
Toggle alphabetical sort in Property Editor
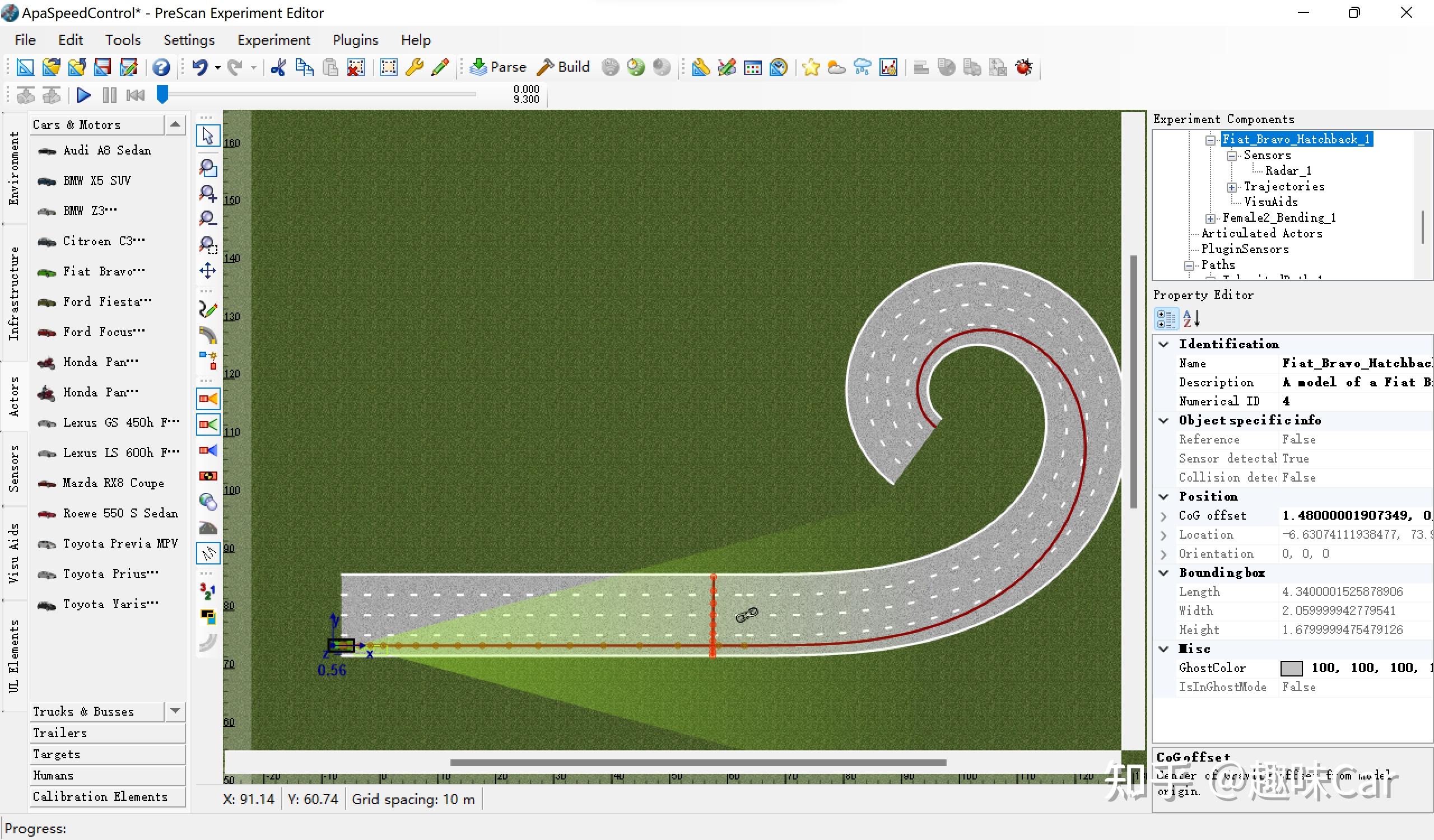(x=1190, y=319)
